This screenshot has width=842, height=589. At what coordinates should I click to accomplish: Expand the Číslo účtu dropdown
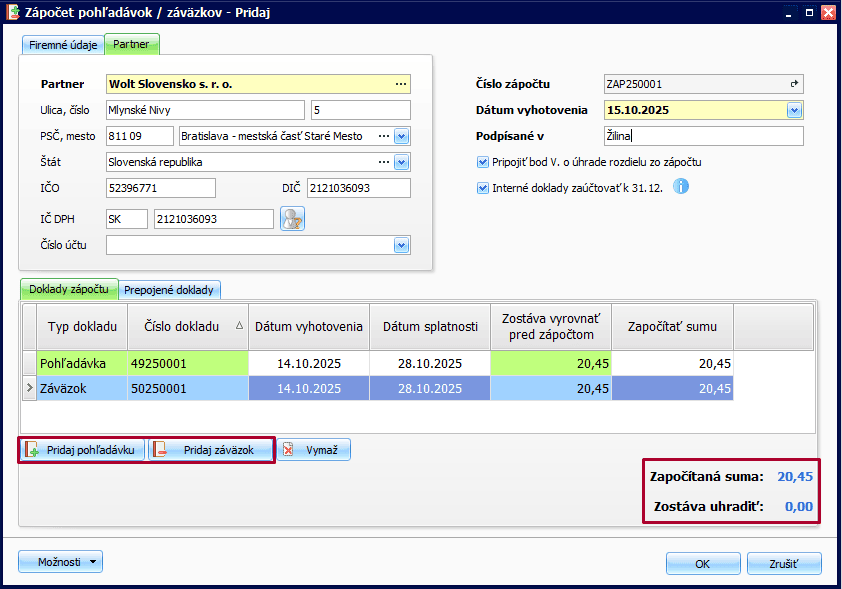pyautogui.click(x=401, y=245)
